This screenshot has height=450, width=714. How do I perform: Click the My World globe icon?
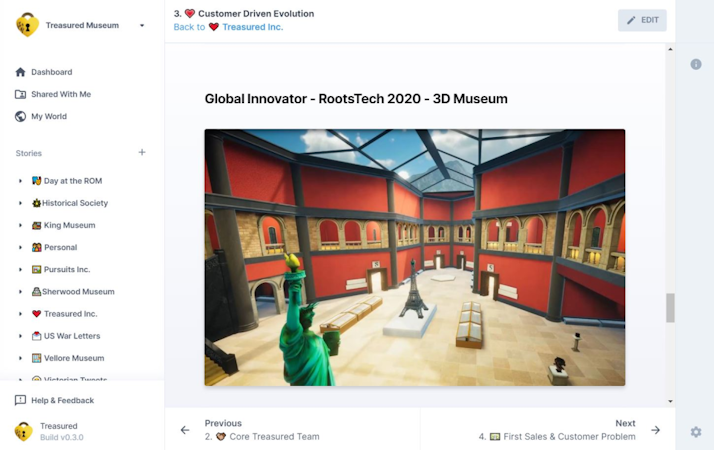(20, 117)
